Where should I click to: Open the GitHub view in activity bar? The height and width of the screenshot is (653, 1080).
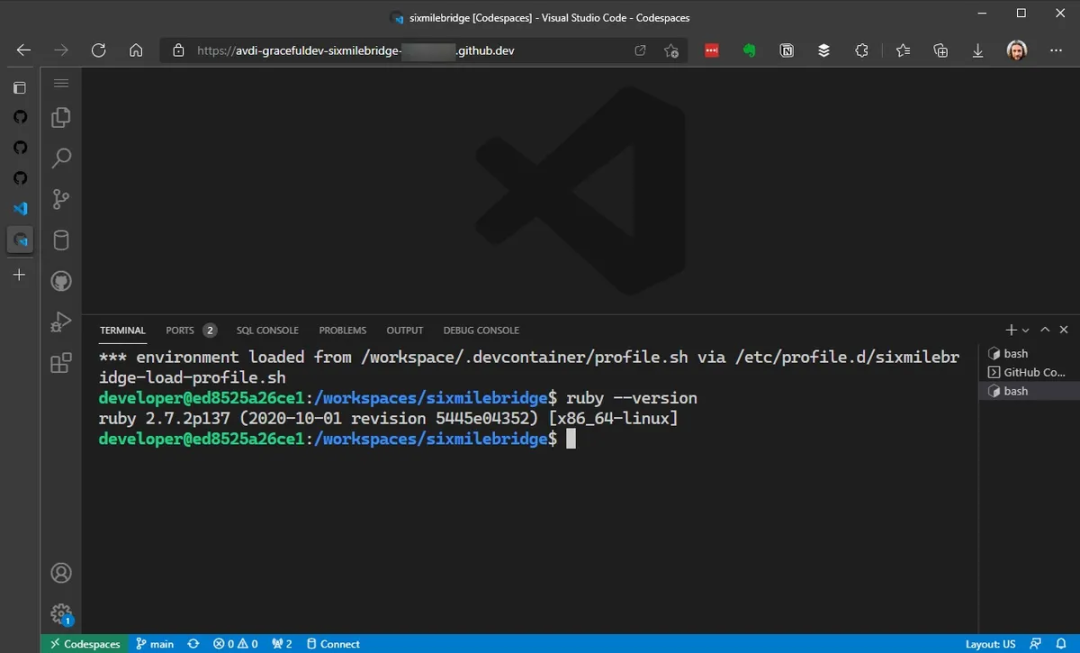(x=61, y=281)
